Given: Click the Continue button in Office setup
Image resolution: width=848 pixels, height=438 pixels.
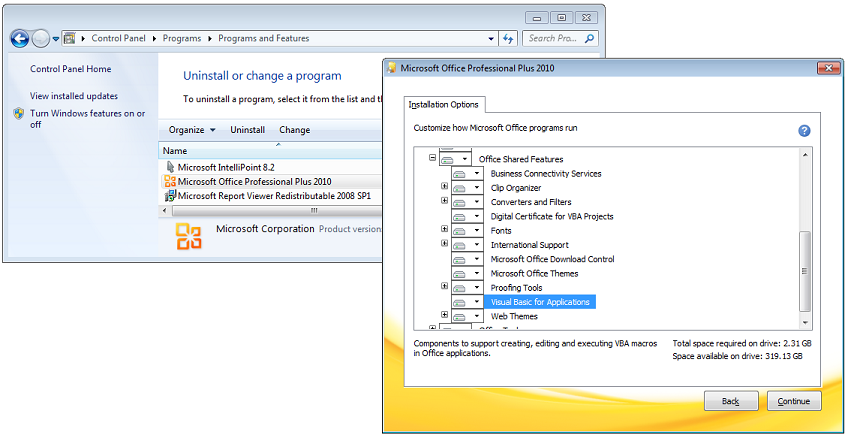Looking at the screenshot, I should coord(793,401).
